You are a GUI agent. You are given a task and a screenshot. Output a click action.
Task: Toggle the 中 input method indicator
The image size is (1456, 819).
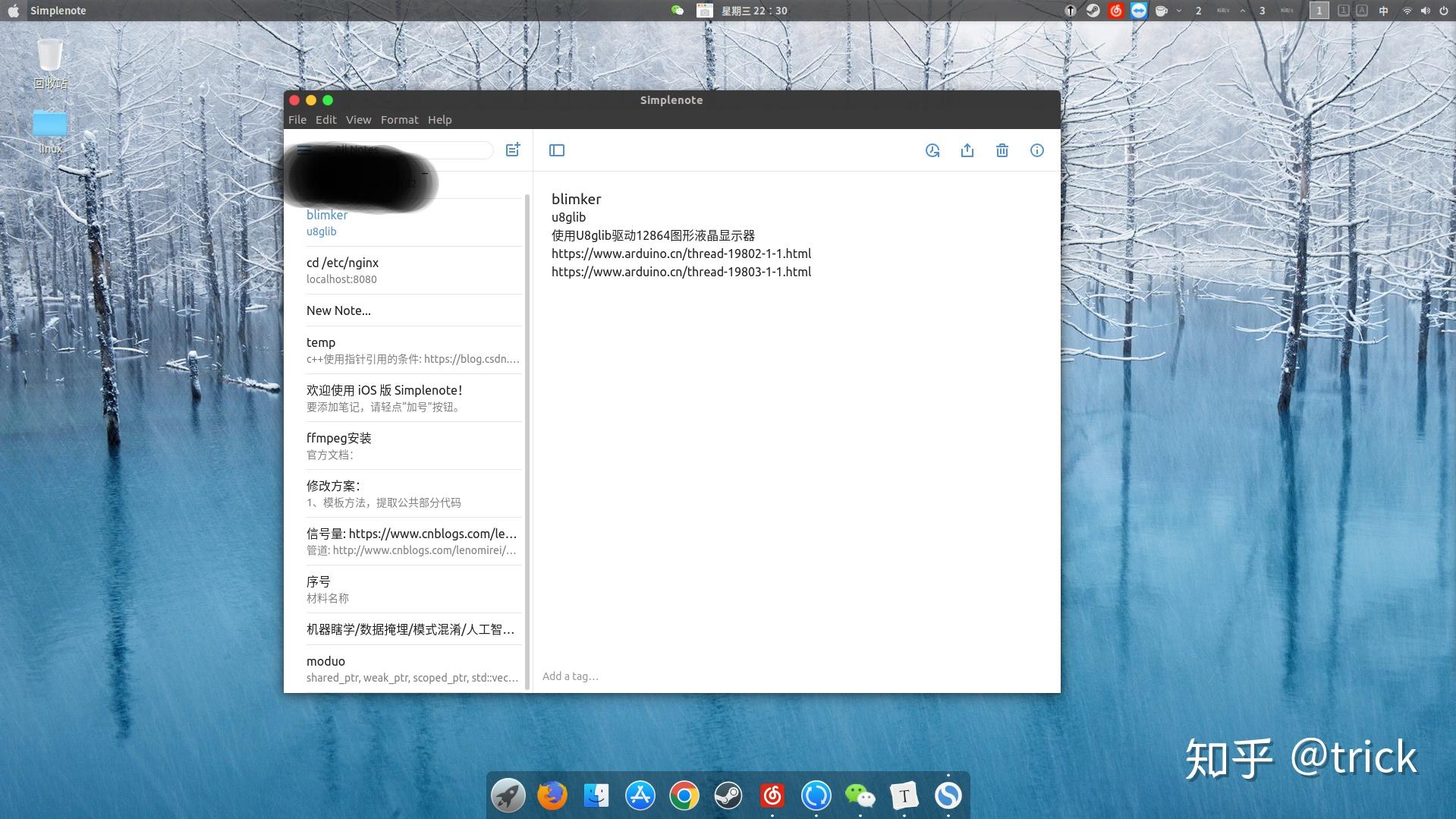pyautogui.click(x=1382, y=11)
